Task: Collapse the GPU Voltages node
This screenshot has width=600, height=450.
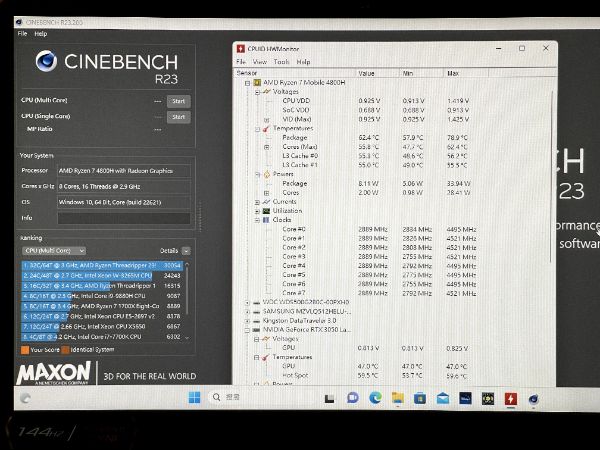Action: 257,339
